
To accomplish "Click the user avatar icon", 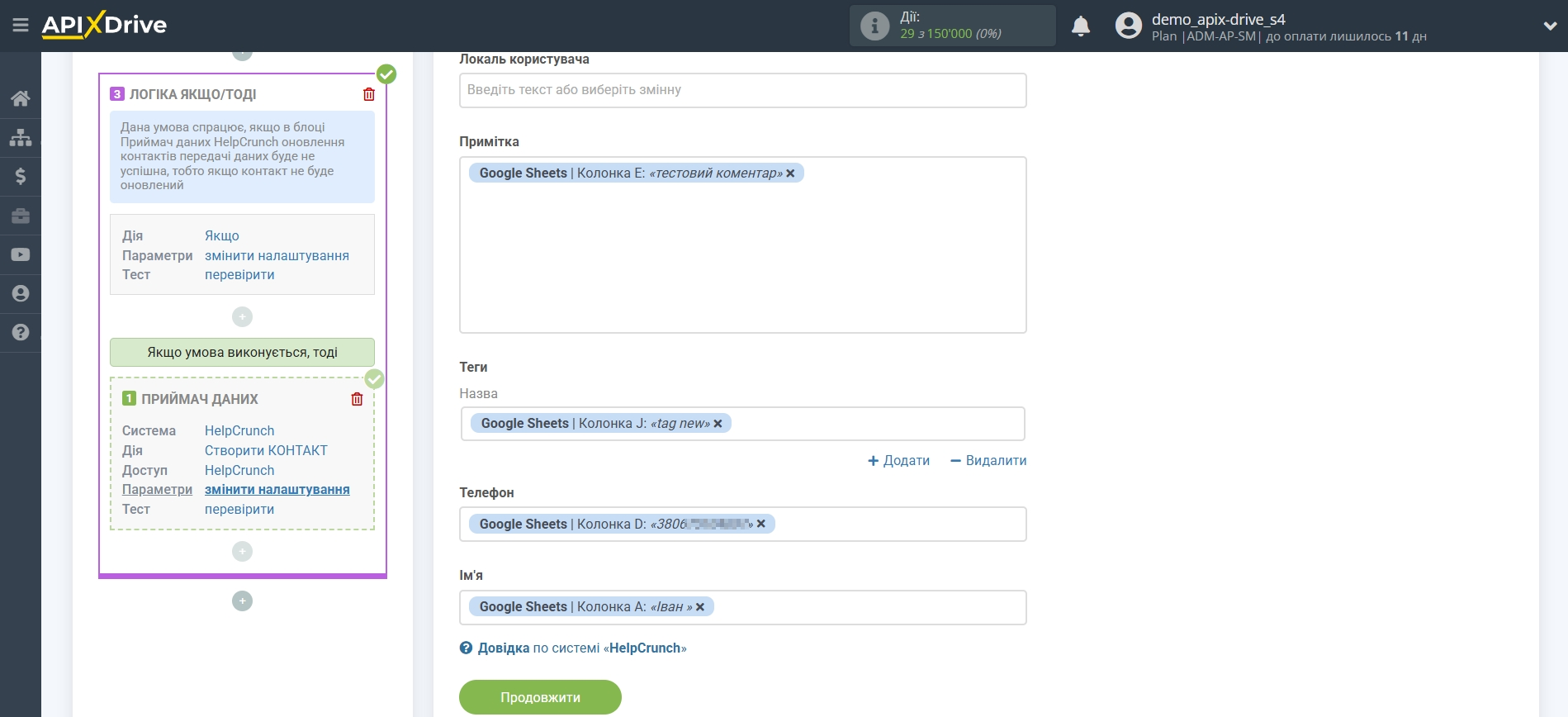I will 1128,26.
